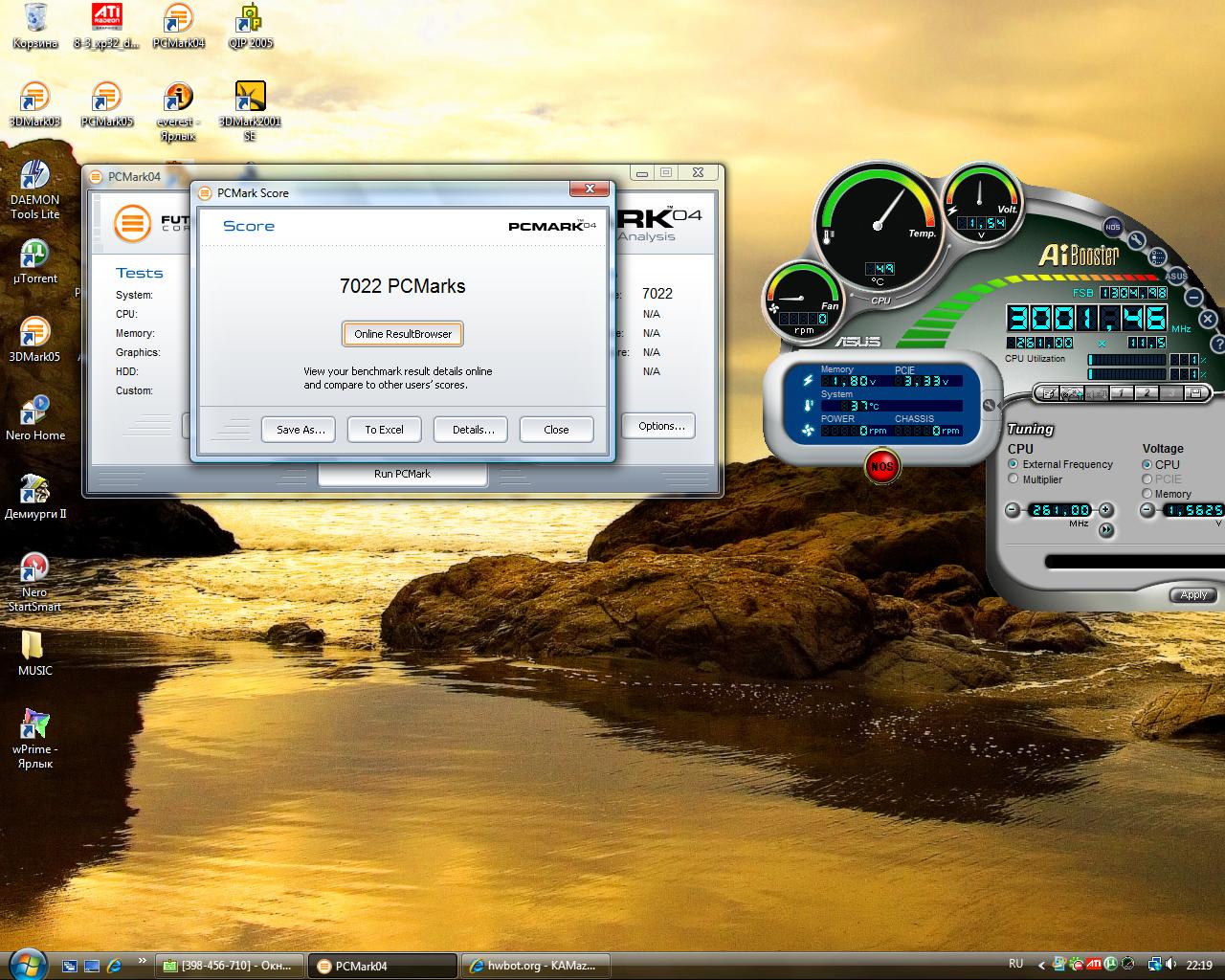Image resolution: width=1225 pixels, height=980 pixels.
Task: Load AI Booster profile 1
Action: [x=1120, y=393]
